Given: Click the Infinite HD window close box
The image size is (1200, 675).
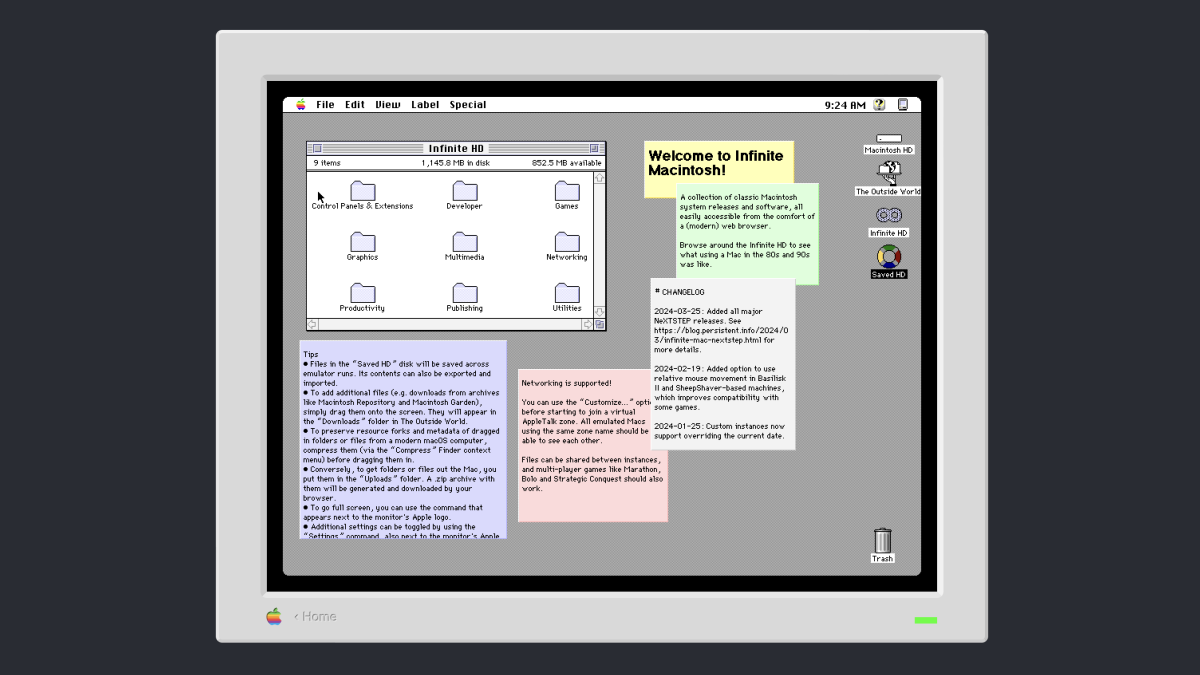Looking at the screenshot, I should [317, 148].
